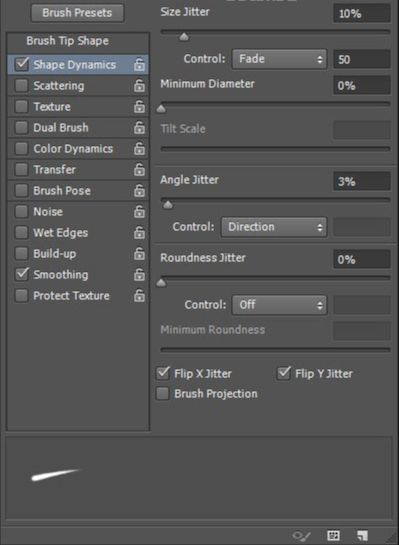Screen dimensions: 399x545
Task: Enable the Wet Edges checkbox
Action: point(22,233)
